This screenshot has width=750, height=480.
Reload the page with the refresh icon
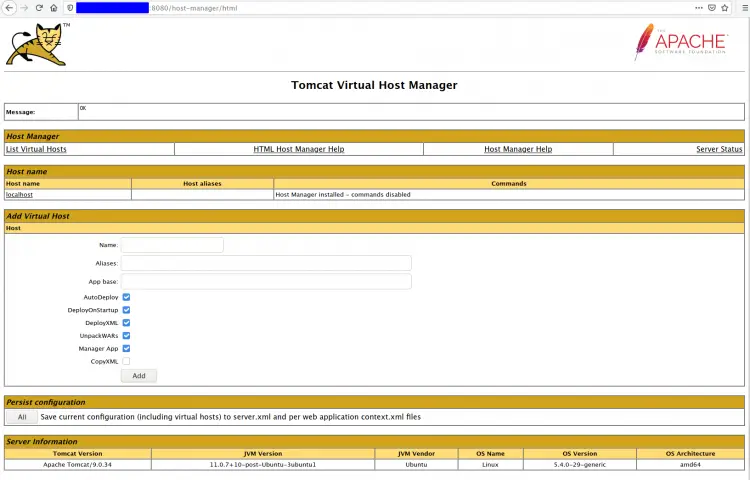click(x=39, y=8)
